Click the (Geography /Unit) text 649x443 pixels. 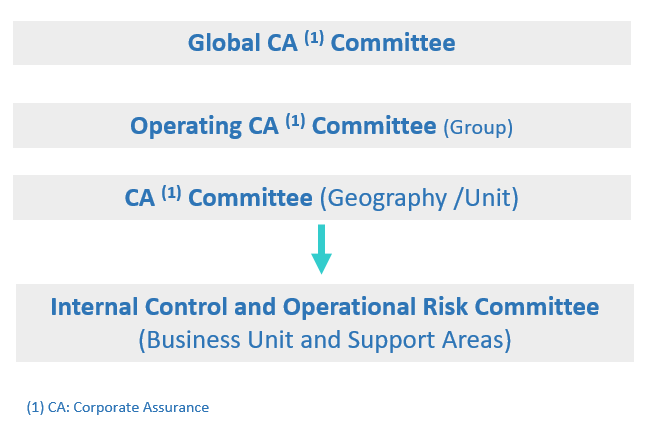(419, 198)
